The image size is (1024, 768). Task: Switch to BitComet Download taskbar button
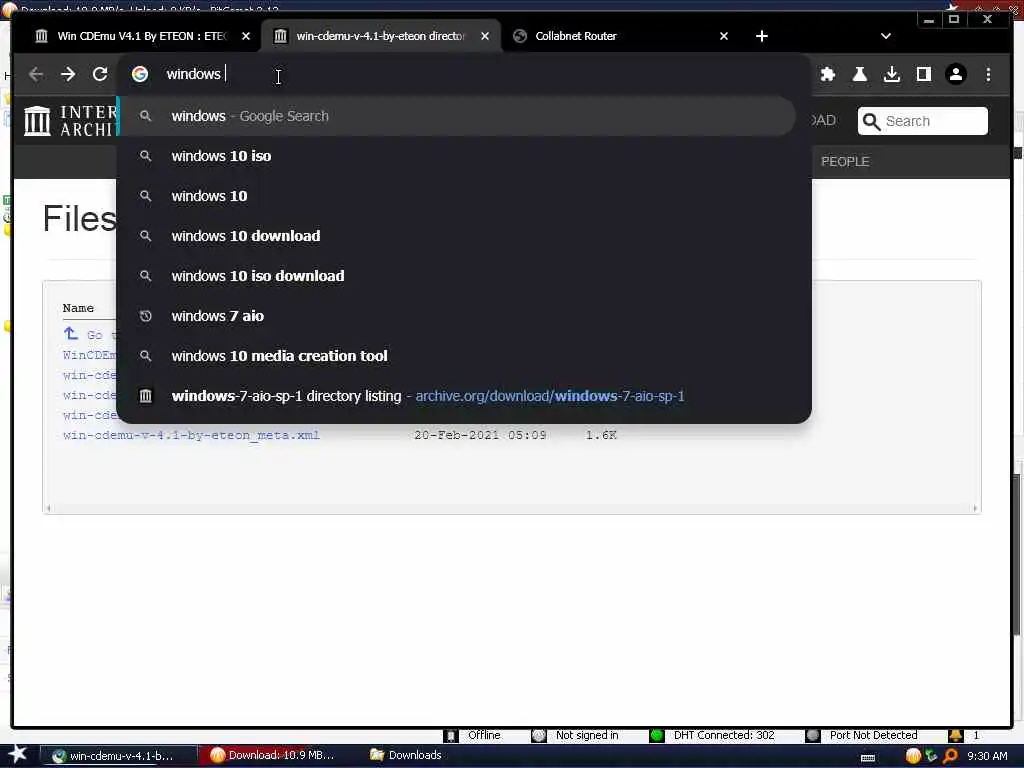pyautogui.click(x=276, y=755)
